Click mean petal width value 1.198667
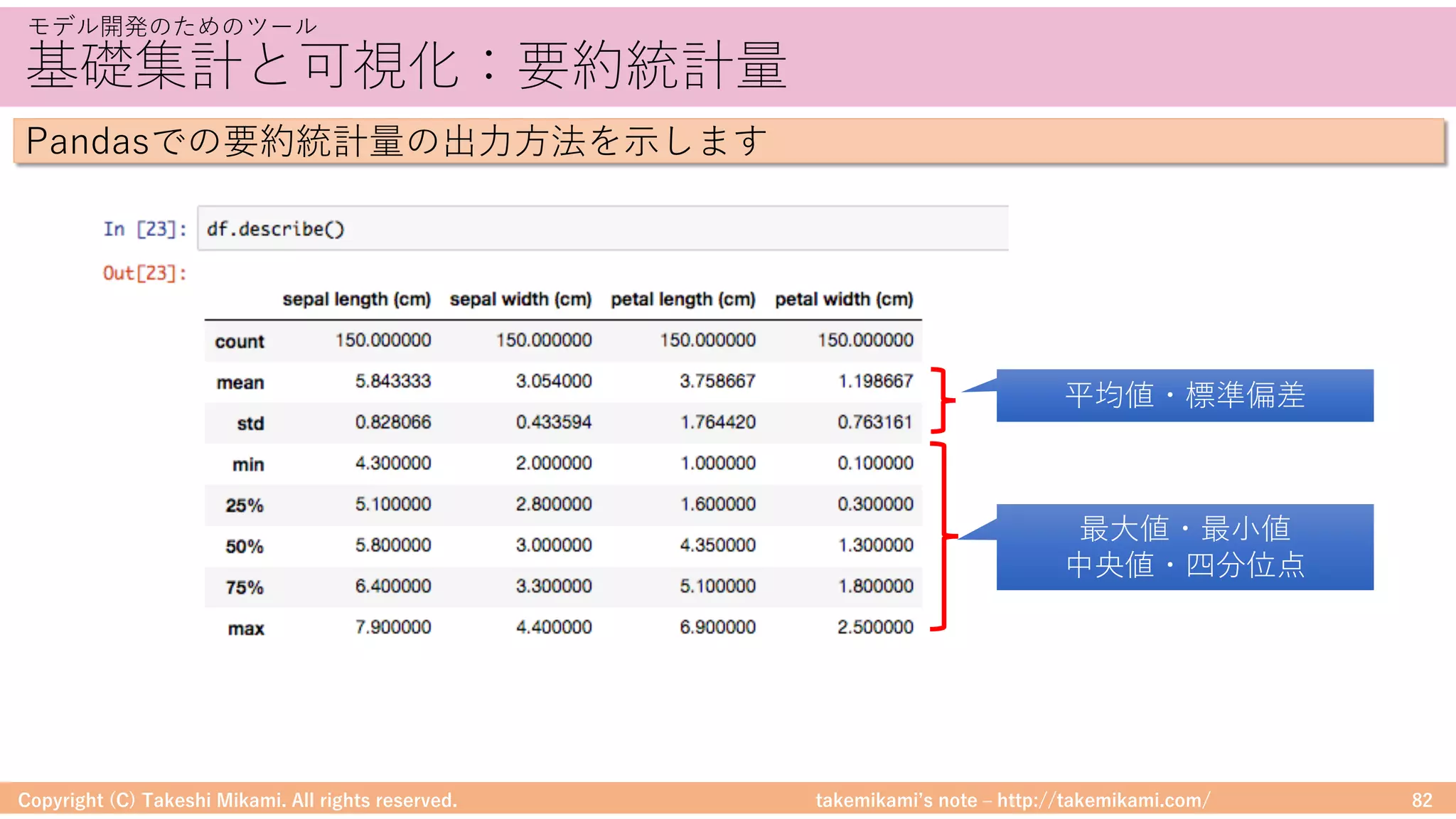This screenshot has width=1456, height=819. pyautogui.click(x=875, y=381)
